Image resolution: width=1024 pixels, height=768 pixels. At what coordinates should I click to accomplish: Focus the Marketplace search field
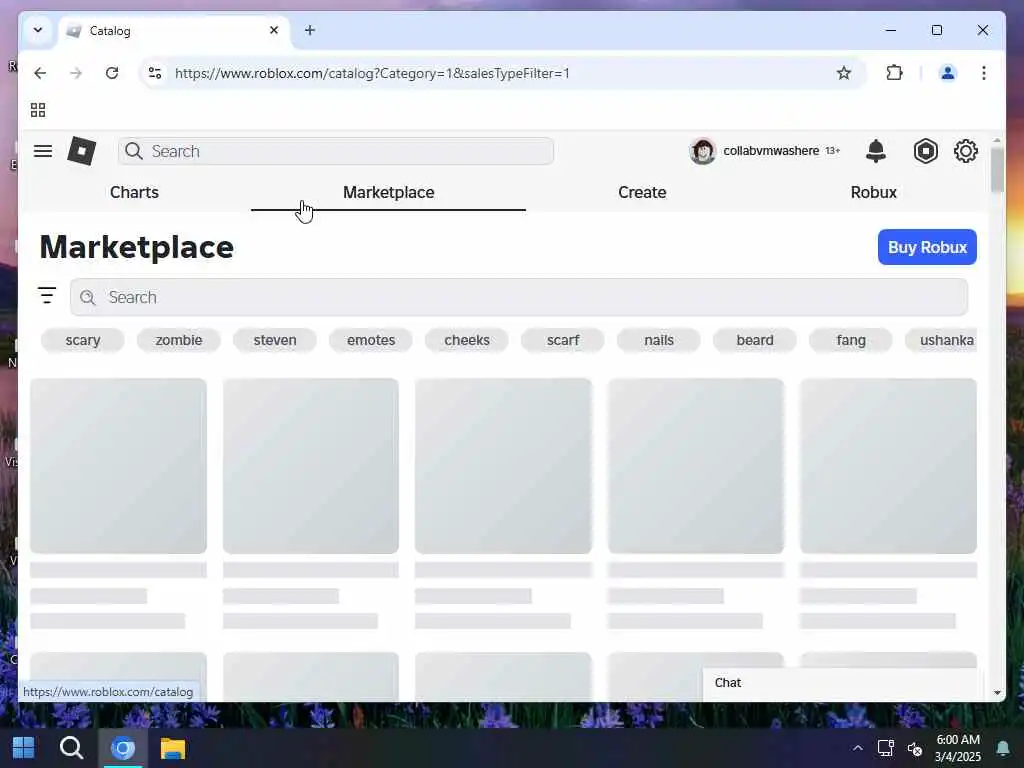(x=519, y=297)
